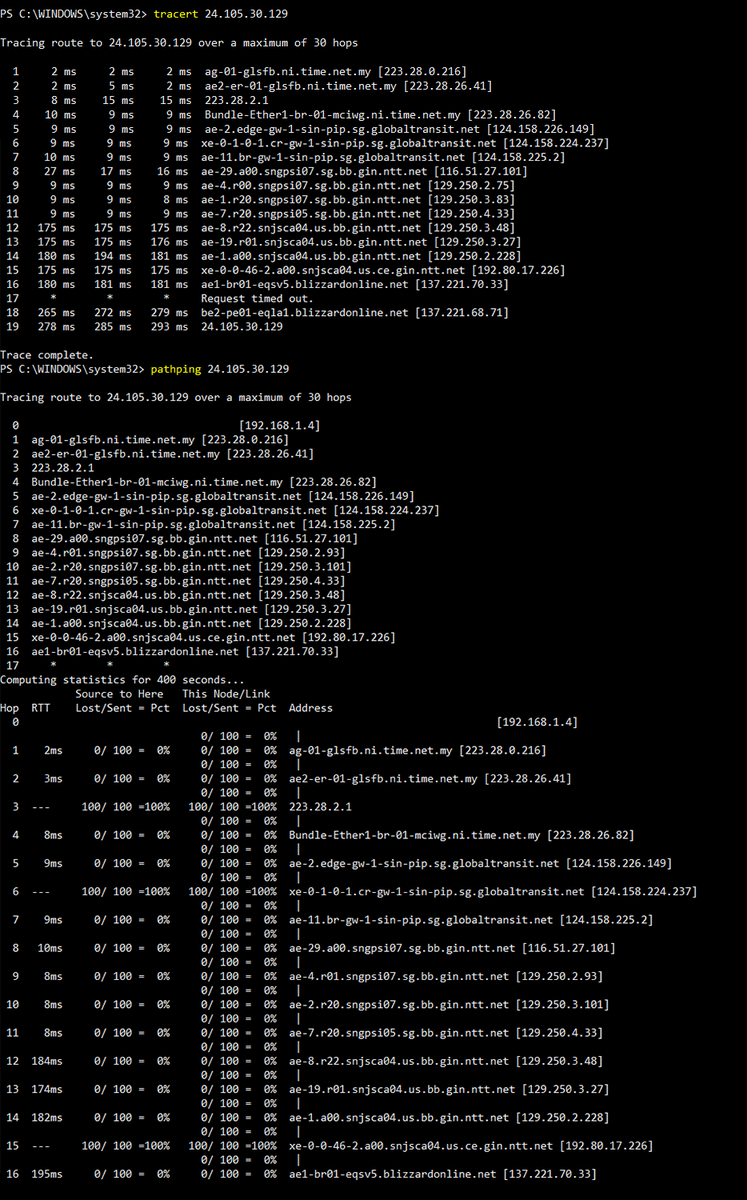This screenshot has height=1200, width=747.
Task: Click the 10ms RTT value for hop 8
Action: tap(49, 948)
